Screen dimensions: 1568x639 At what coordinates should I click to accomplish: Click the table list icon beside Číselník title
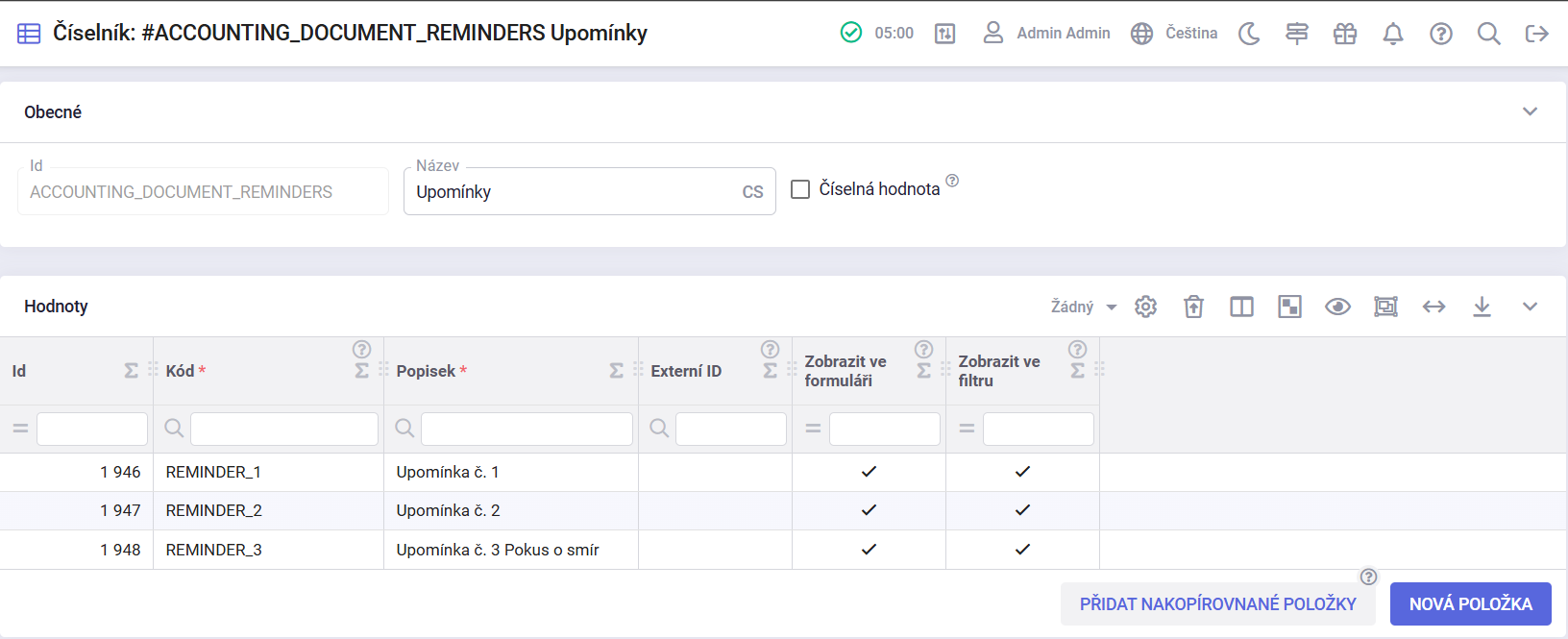click(29, 34)
